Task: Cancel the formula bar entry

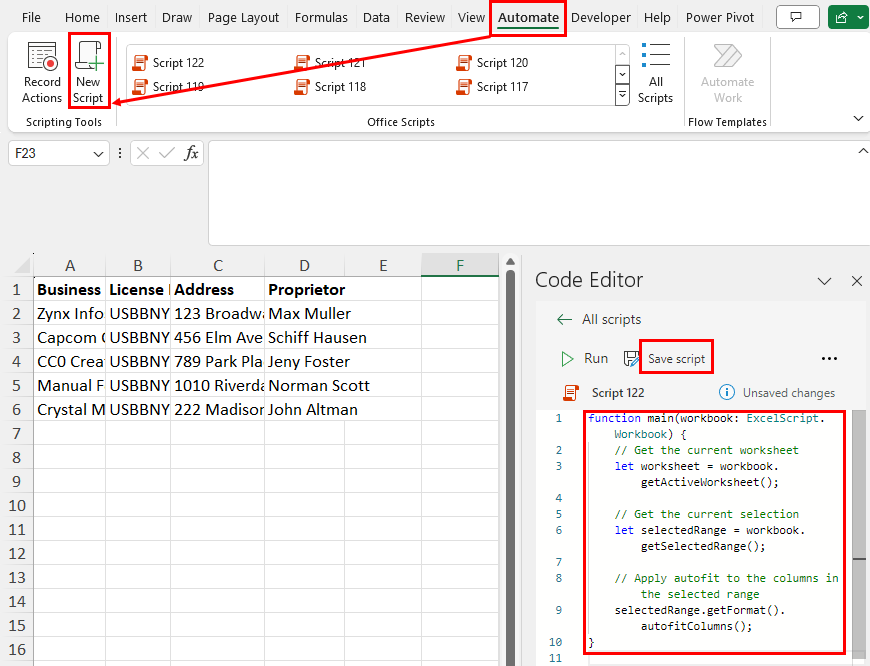Action: click(x=143, y=153)
